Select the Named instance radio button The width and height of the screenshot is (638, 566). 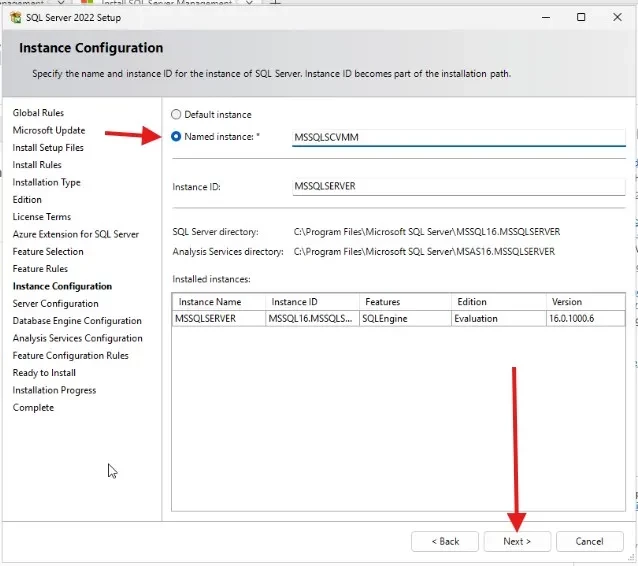point(176,136)
